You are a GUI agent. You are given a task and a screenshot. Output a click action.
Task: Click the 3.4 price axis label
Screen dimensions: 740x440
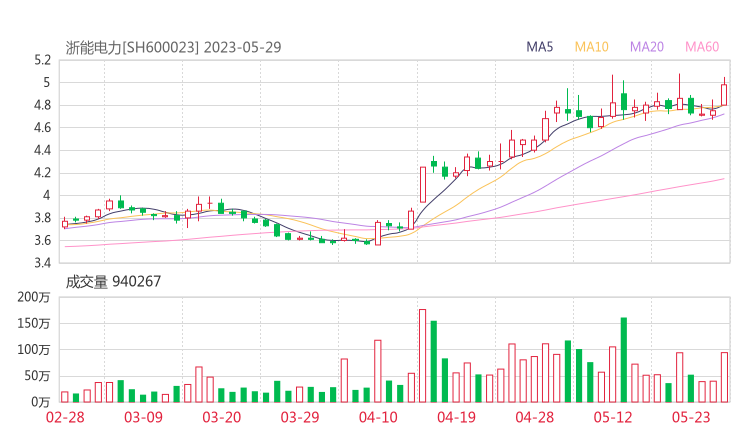point(42,262)
